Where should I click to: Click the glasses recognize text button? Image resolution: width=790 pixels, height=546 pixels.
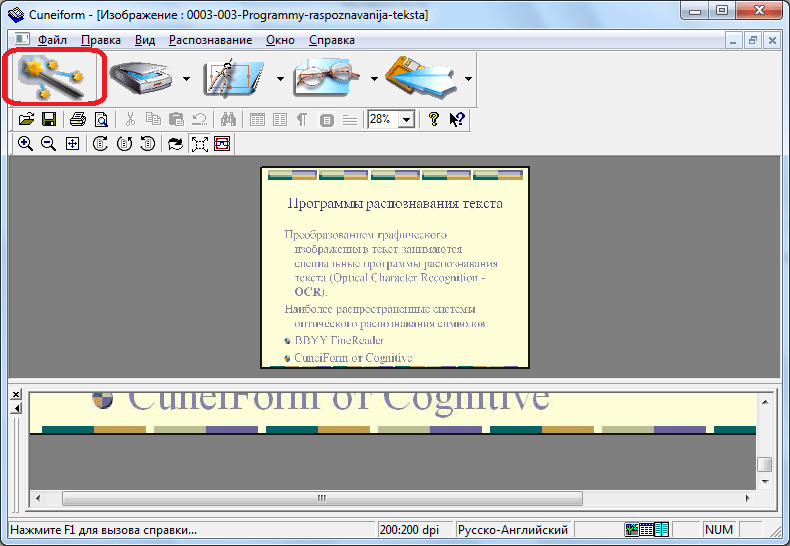[x=328, y=78]
